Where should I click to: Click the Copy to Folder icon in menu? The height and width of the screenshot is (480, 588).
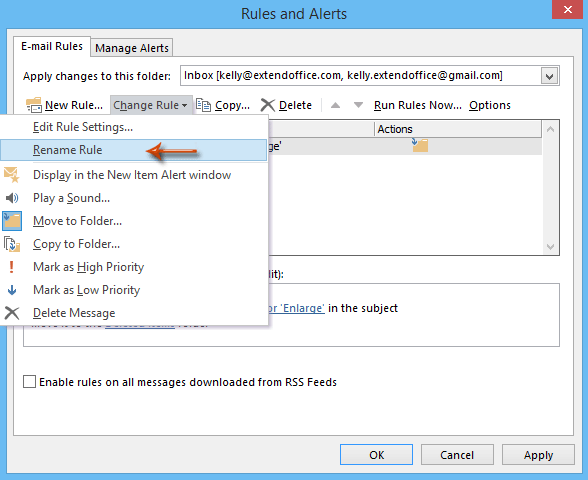pyautogui.click(x=12, y=244)
